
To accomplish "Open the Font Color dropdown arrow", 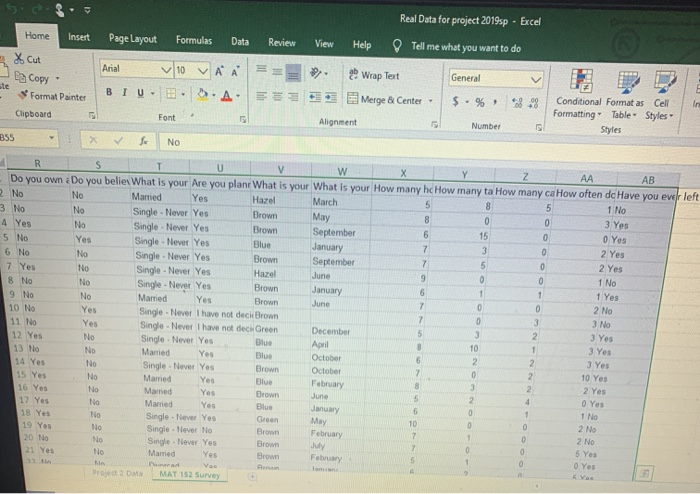I will 238,96.
